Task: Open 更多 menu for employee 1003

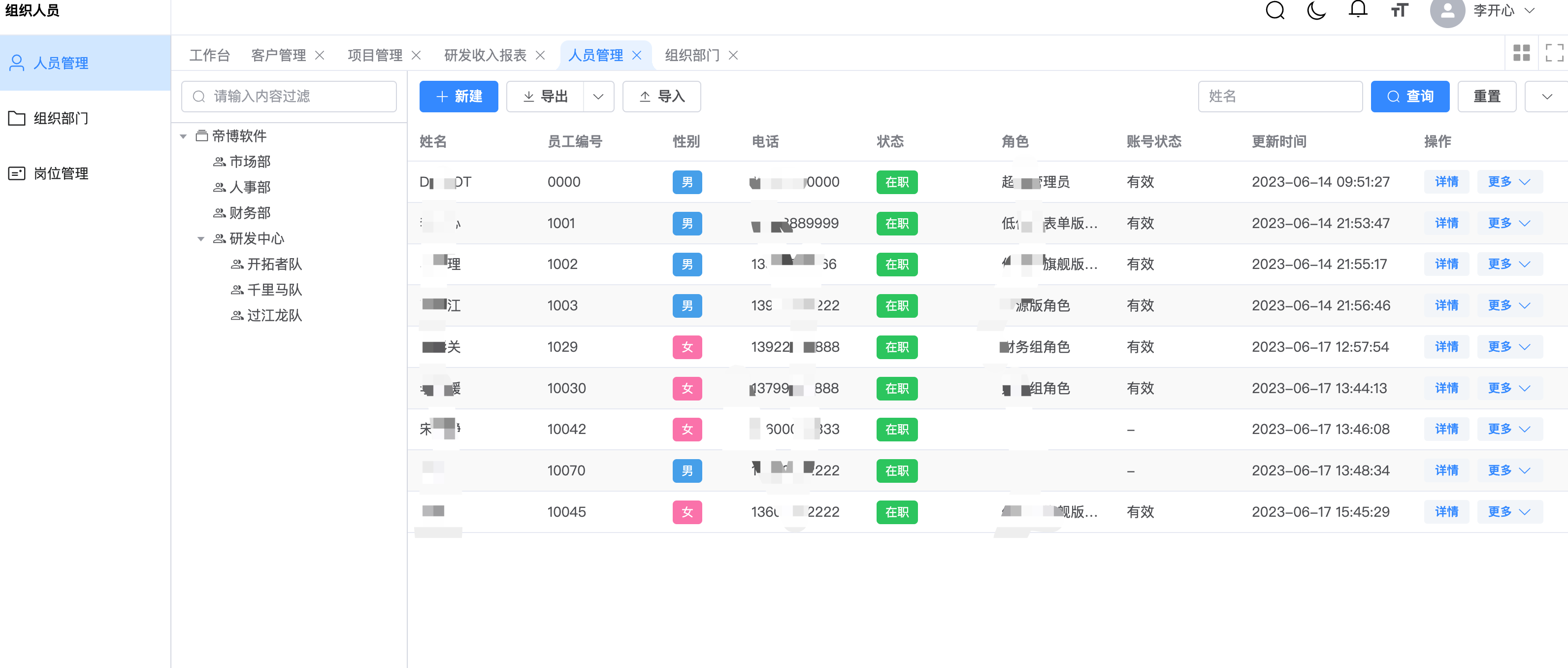Action: click(x=1509, y=305)
